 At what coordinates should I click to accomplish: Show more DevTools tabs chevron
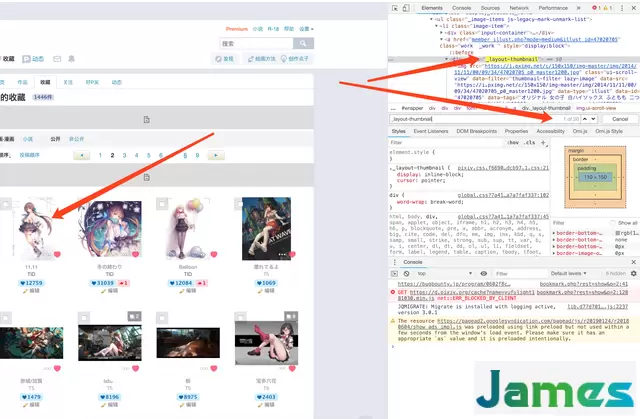coord(578,8)
